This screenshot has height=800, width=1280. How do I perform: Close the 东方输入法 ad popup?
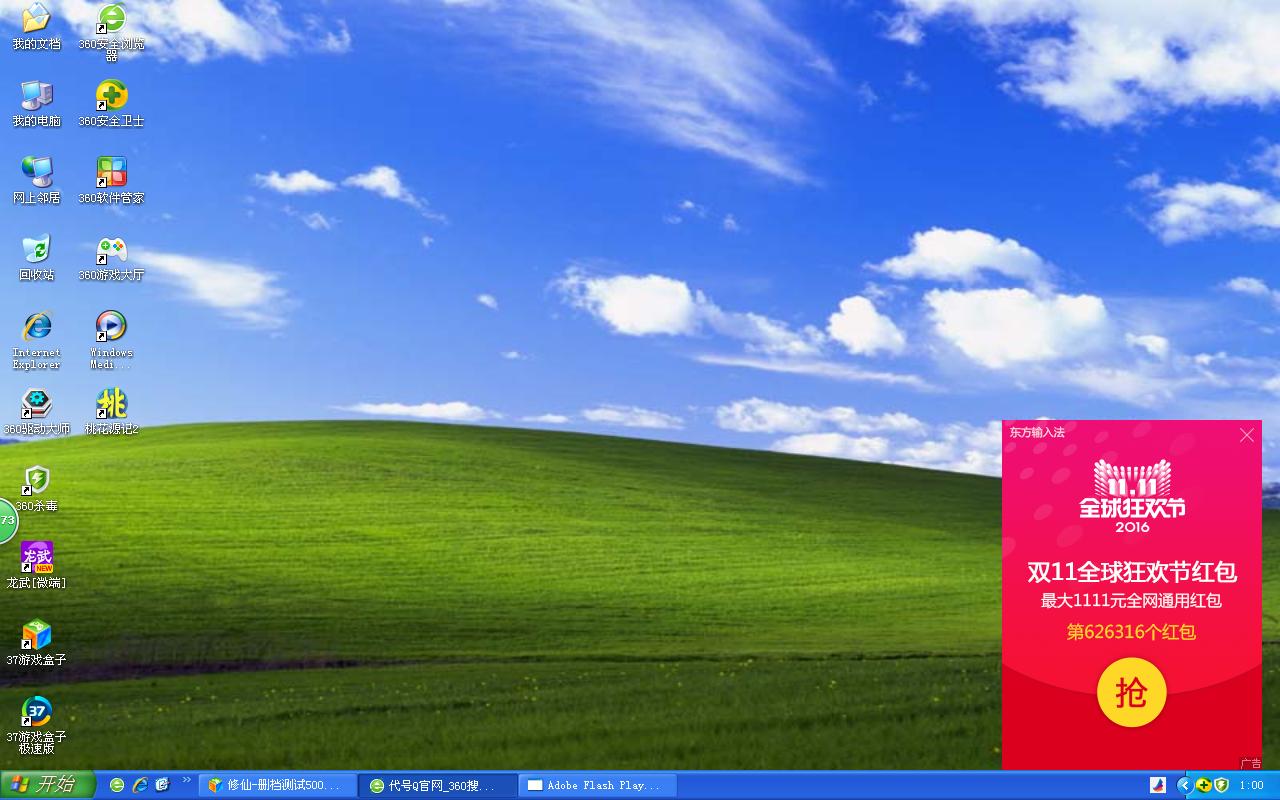(1246, 435)
